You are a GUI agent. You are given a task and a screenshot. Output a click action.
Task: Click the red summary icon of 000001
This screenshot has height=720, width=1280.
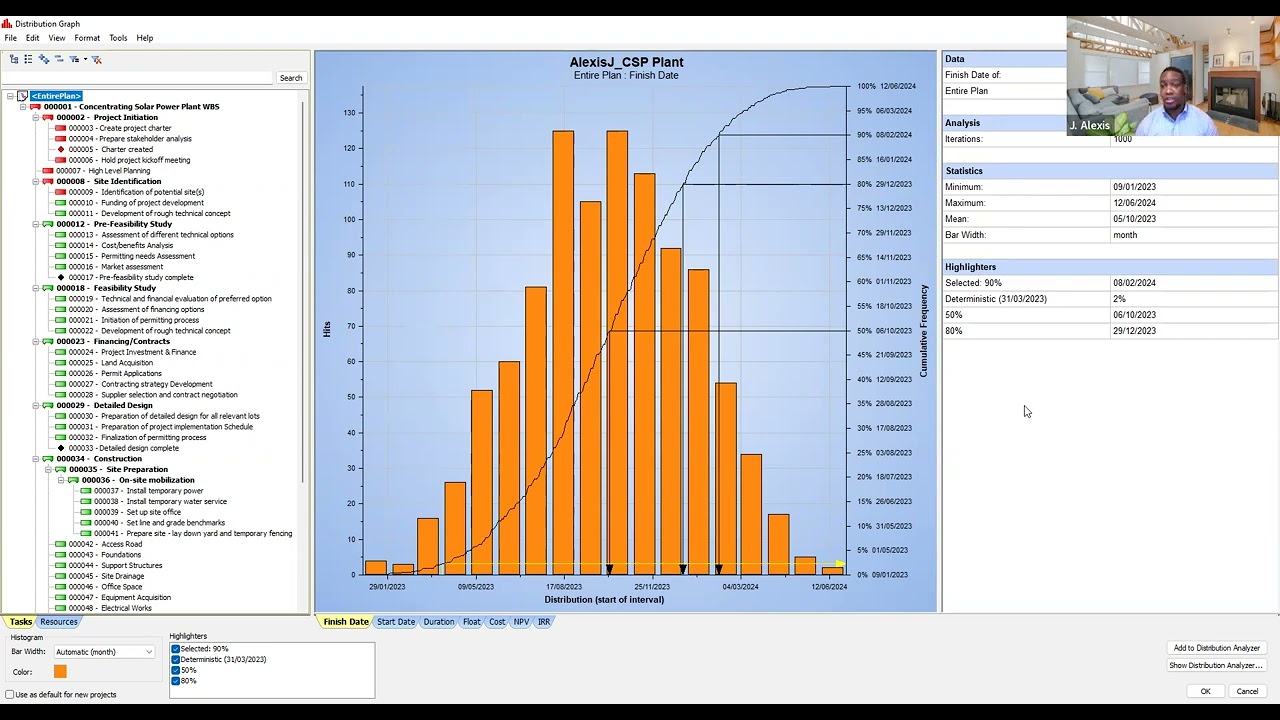tap(35, 107)
